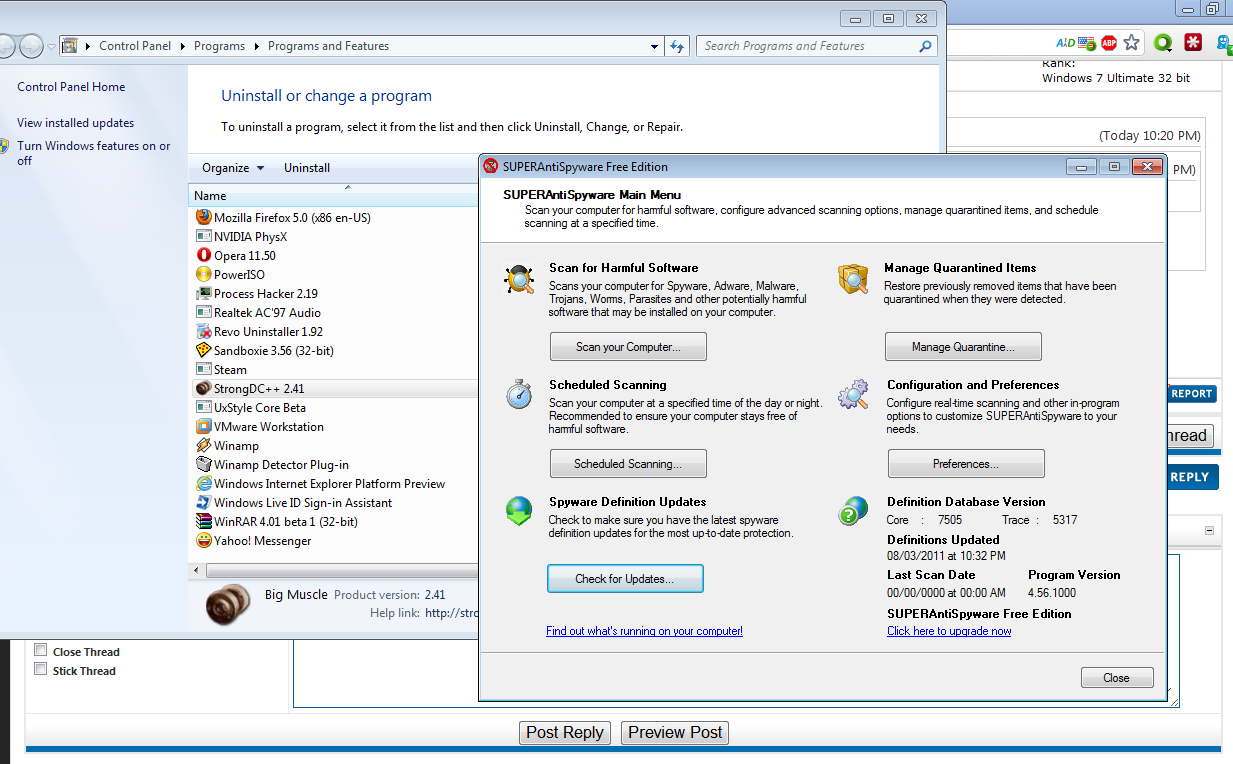Click the SUPERAntiSpyware Close button
This screenshot has width=1233, height=764.
click(1117, 678)
